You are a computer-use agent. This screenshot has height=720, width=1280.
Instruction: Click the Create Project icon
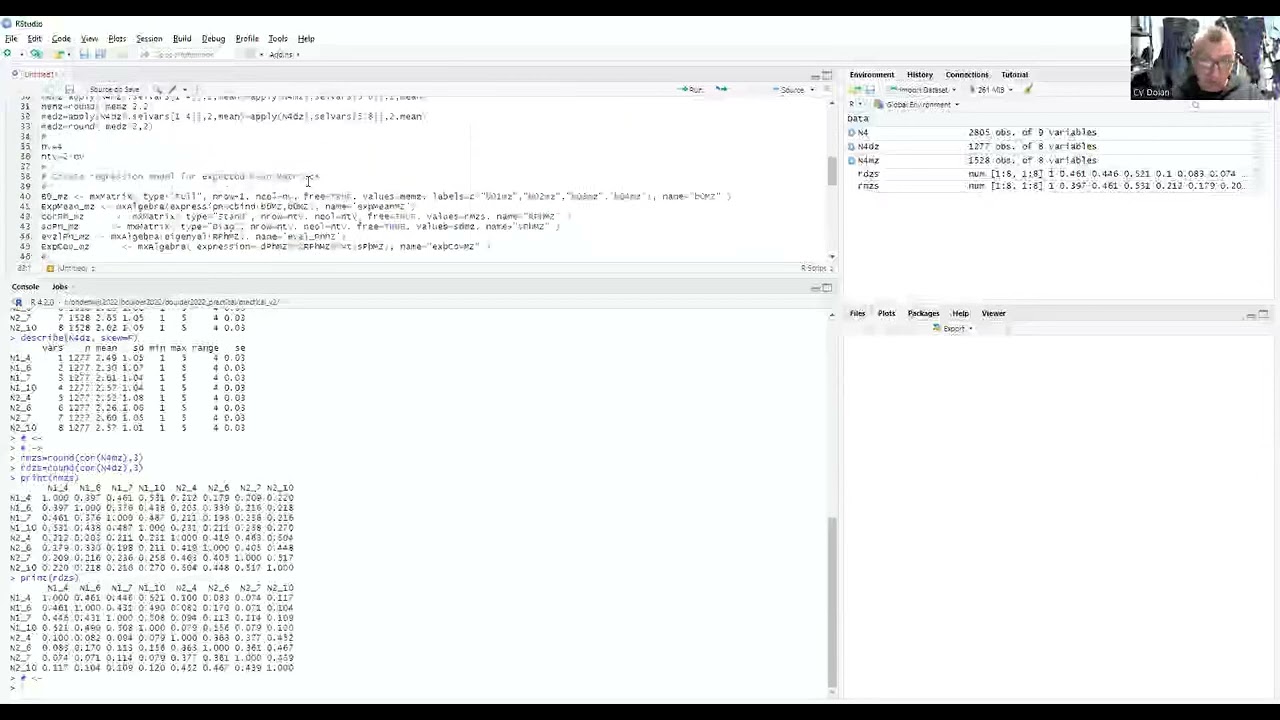tap(37, 54)
